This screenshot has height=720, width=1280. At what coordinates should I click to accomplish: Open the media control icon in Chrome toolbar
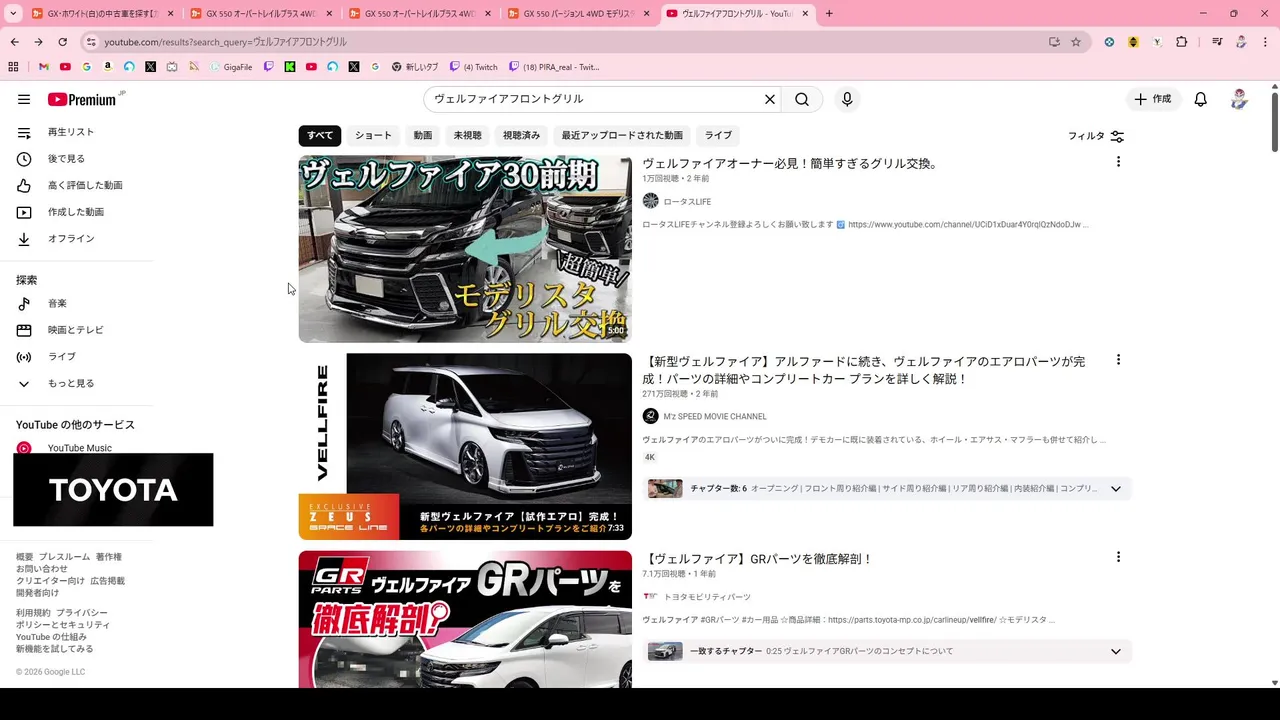1217,42
